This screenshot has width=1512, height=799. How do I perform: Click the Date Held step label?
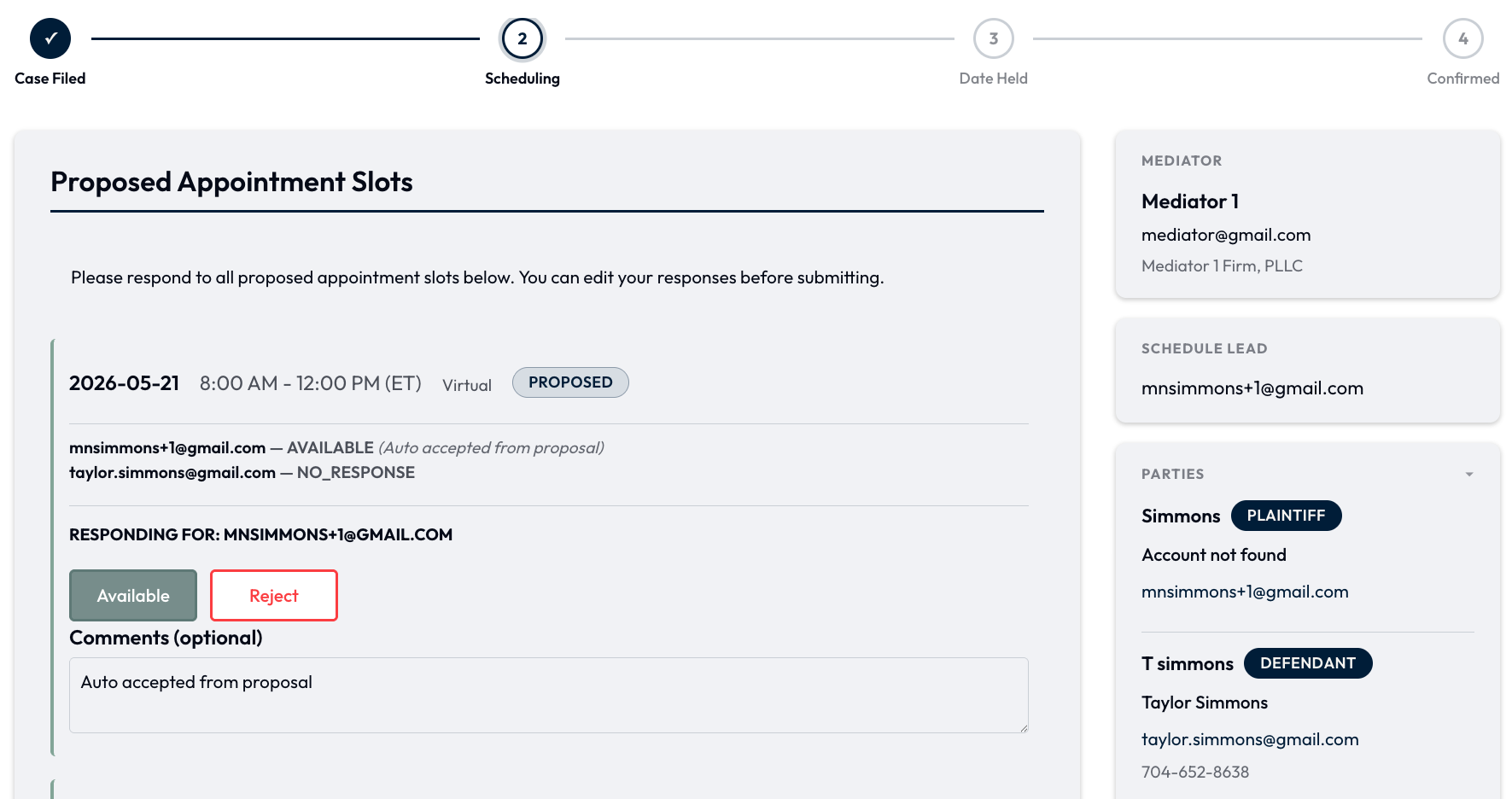coord(994,79)
